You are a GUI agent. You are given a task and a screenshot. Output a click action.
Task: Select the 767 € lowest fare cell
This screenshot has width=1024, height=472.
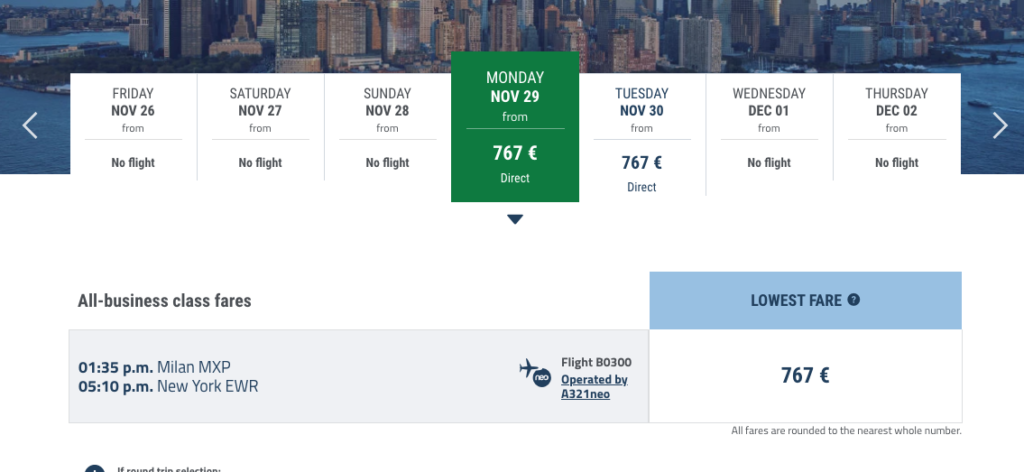[x=805, y=376]
